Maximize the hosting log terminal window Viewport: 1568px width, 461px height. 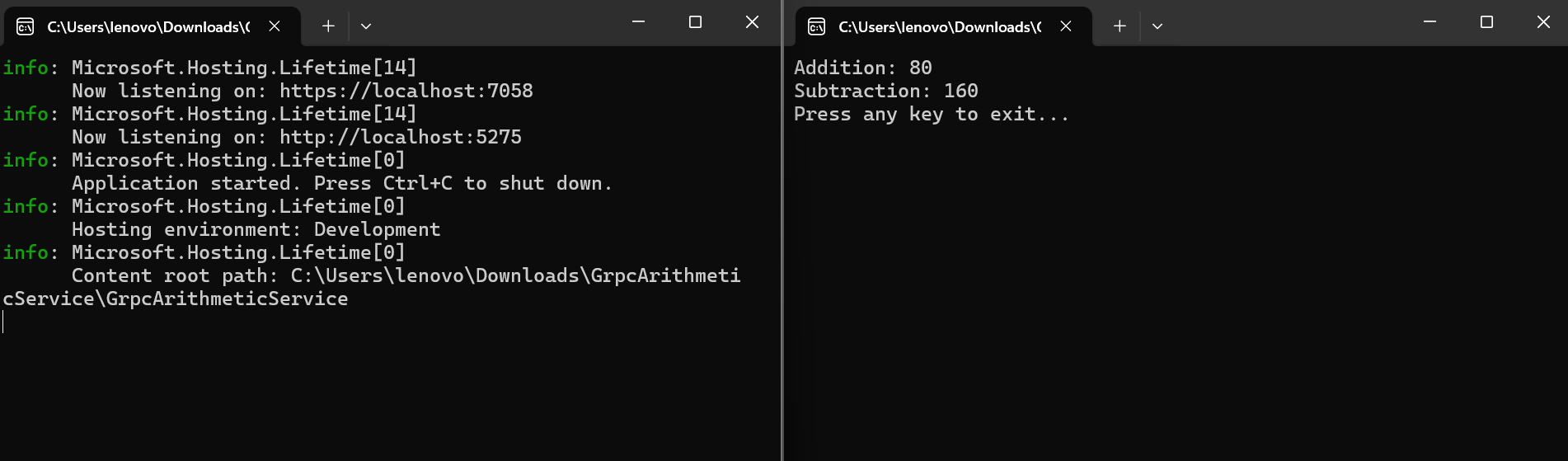click(695, 22)
